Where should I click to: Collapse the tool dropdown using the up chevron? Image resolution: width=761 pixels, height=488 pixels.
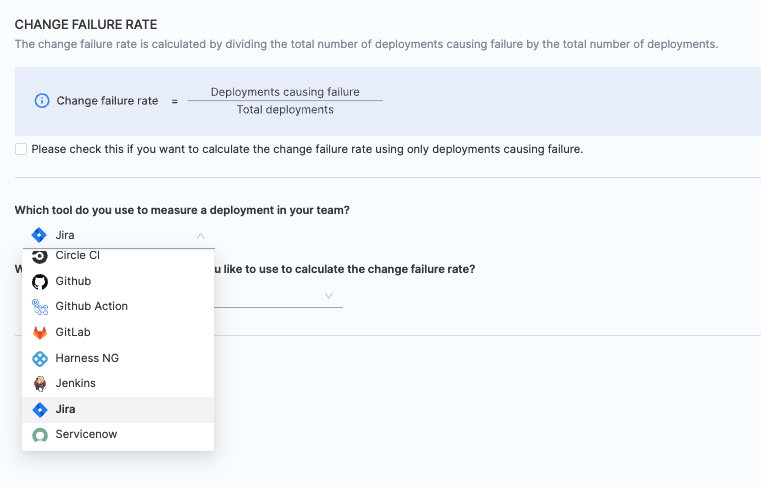[201, 236]
